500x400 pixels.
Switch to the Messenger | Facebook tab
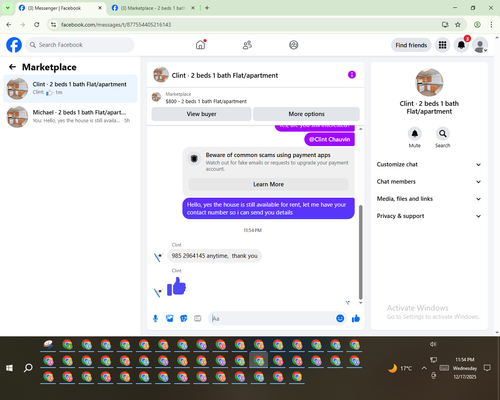(60, 8)
